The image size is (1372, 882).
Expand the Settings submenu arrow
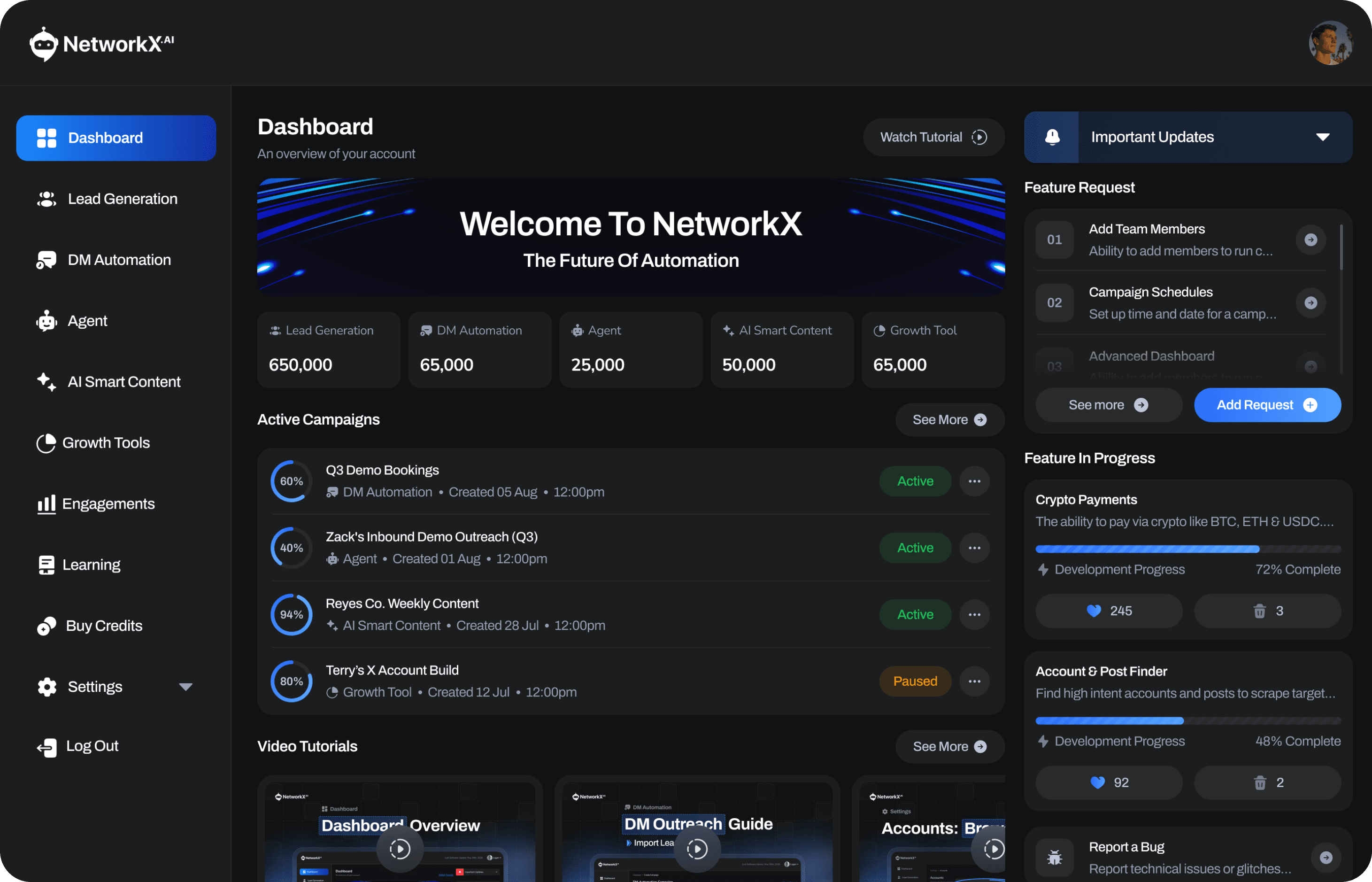click(185, 687)
